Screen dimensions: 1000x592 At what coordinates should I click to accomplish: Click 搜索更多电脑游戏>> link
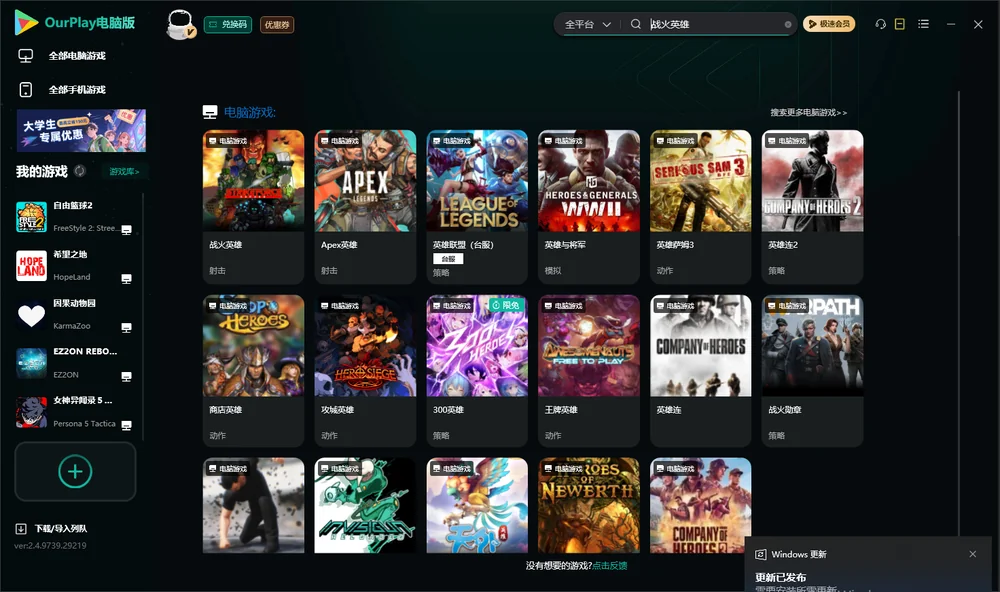click(x=808, y=112)
